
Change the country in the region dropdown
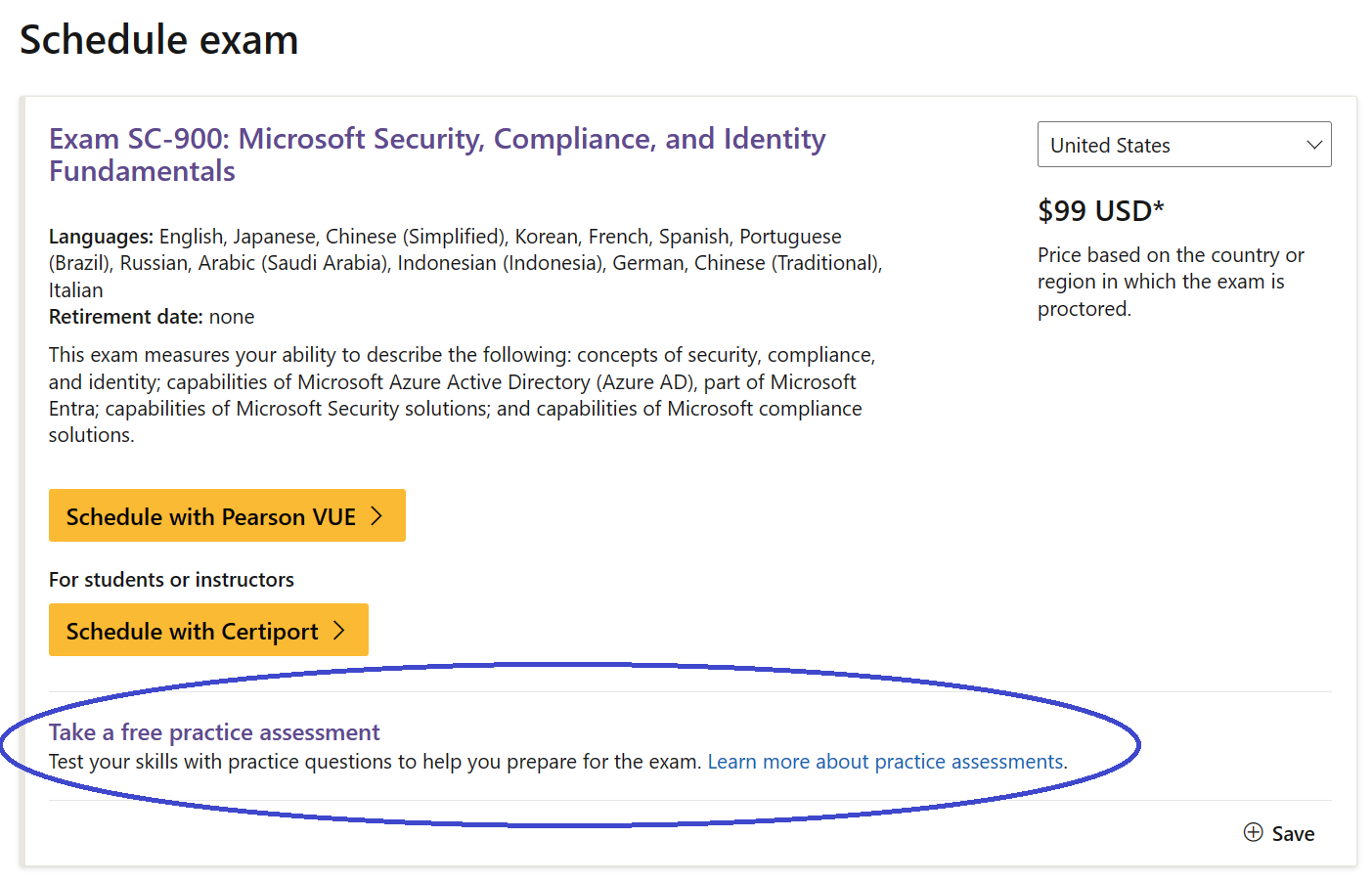pyautogui.click(x=1184, y=144)
